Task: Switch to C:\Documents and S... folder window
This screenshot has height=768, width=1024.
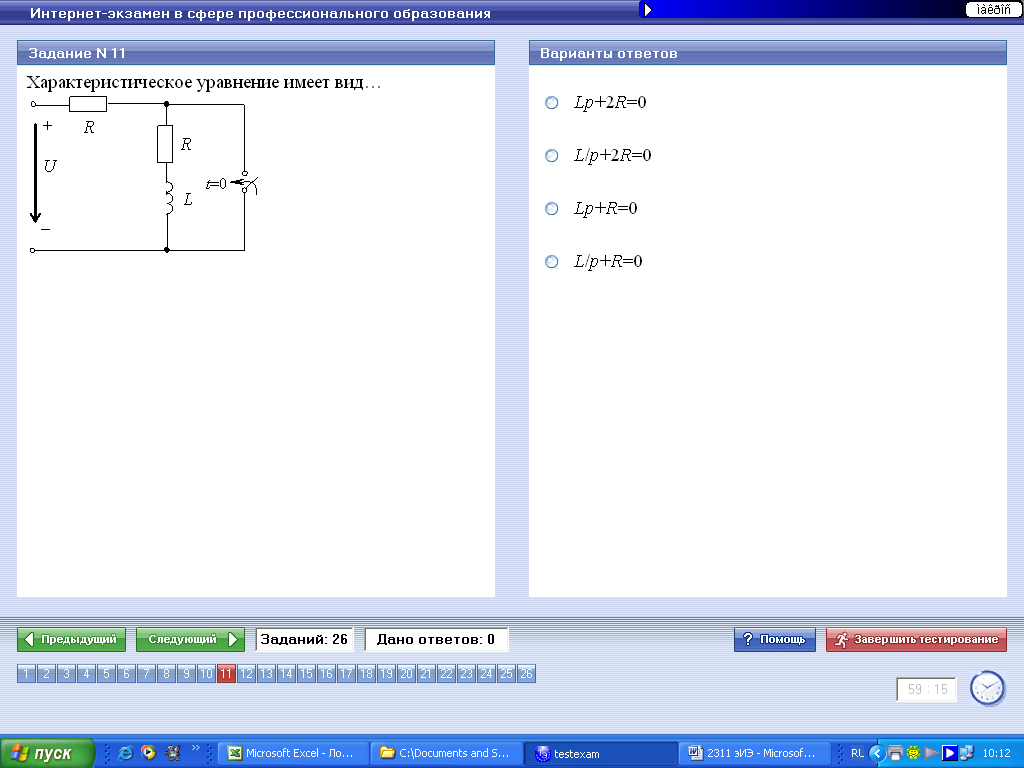Action: pyautogui.click(x=447, y=753)
